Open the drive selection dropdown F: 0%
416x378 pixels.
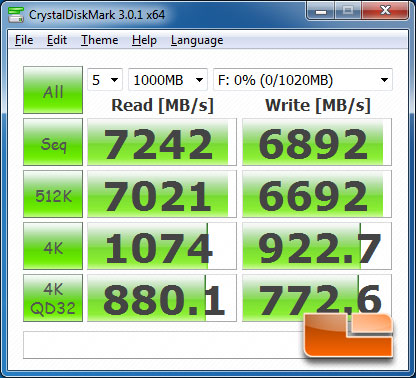pos(303,80)
